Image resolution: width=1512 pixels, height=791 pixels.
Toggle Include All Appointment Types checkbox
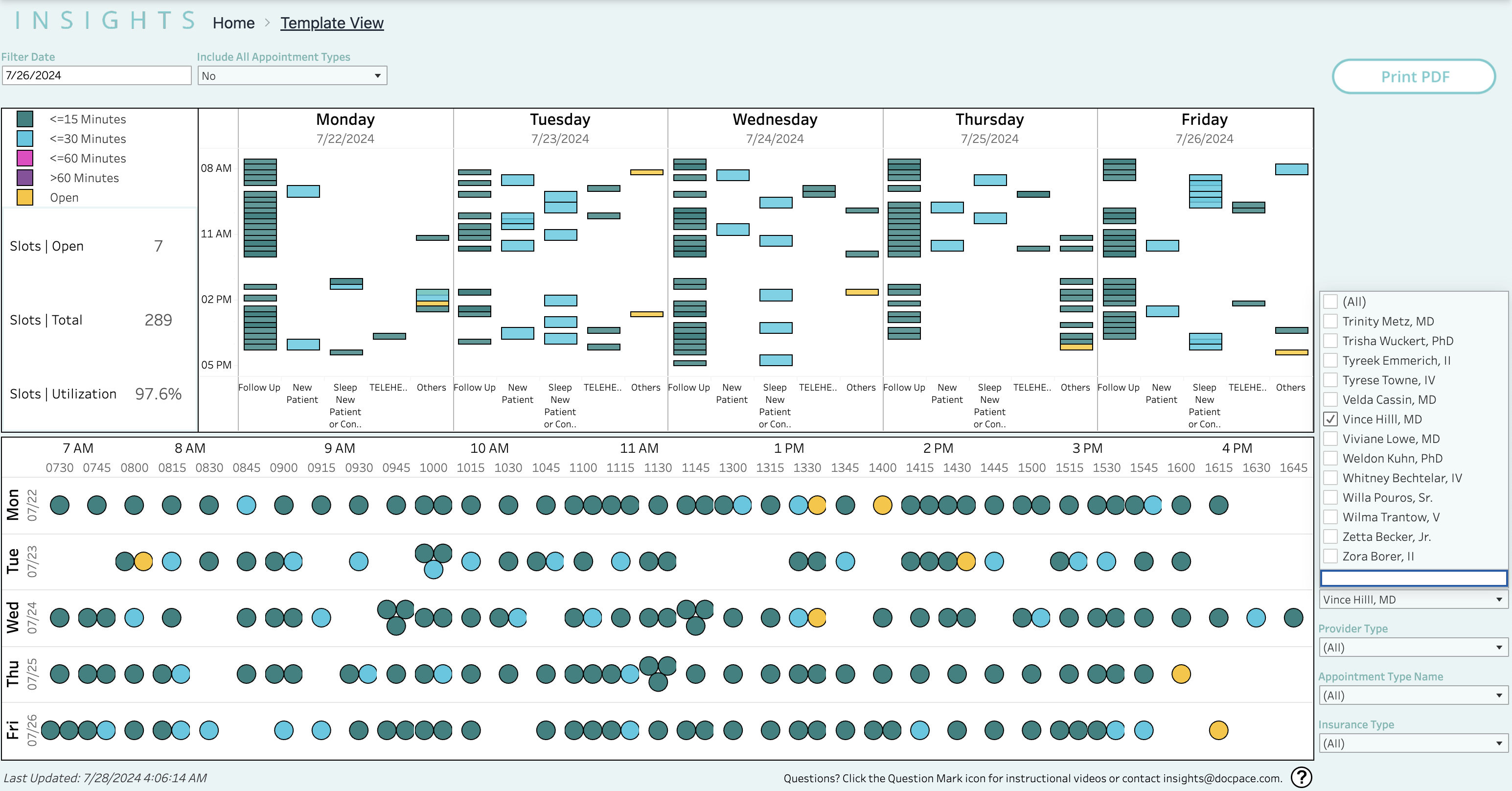[291, 76]
